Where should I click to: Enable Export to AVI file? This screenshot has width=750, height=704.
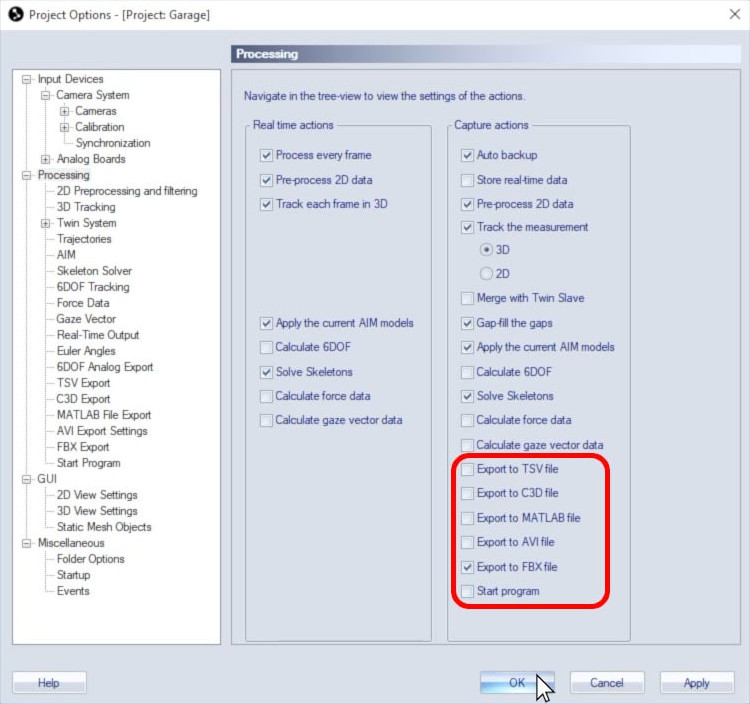click(x=467, y=542)
